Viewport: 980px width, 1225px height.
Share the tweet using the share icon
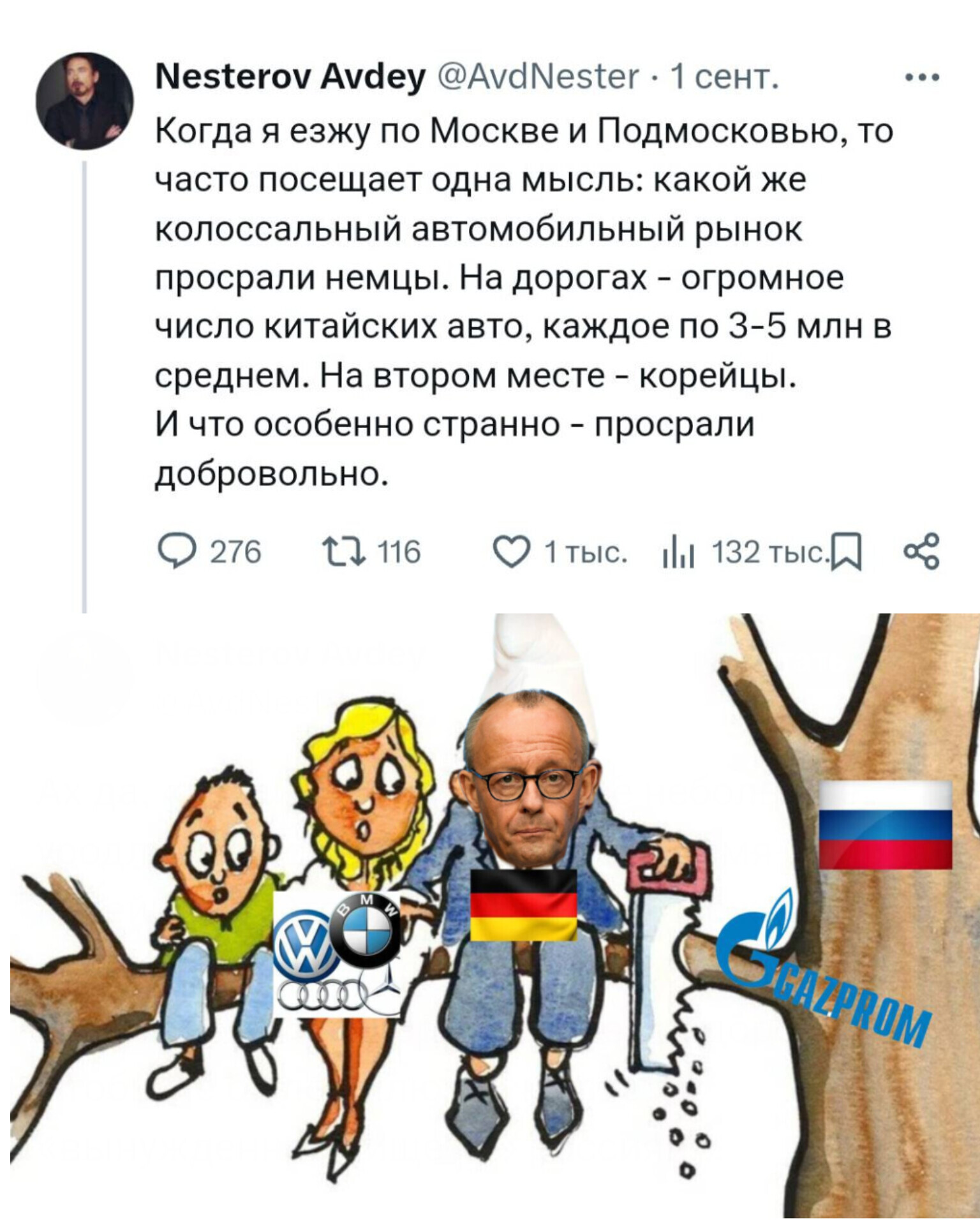tap(923, 551)
